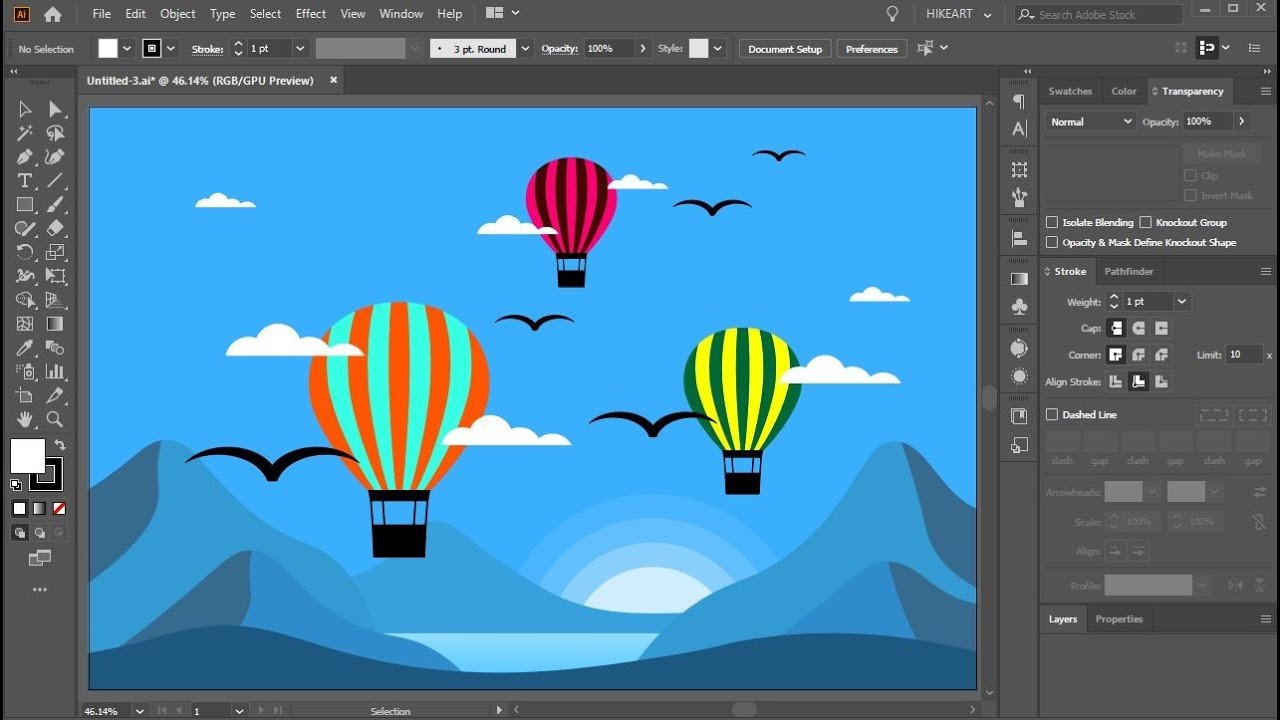The height and width of the screenshot is (720, 1280).
Task: Click the Preferences button
Action: click(872, 49)
